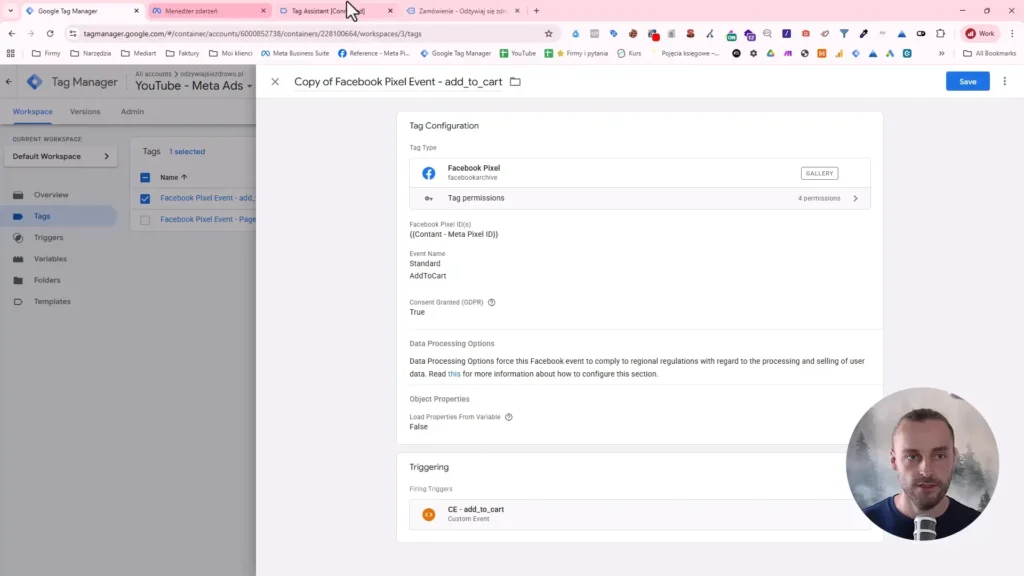Open the Firmy bookmarks folder
This screenshot has height=576, width=1024.
click(46, 54)
